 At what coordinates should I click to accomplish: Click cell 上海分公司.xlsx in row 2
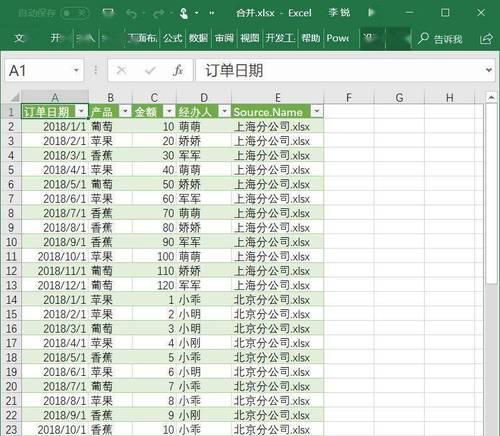point(277,127)
